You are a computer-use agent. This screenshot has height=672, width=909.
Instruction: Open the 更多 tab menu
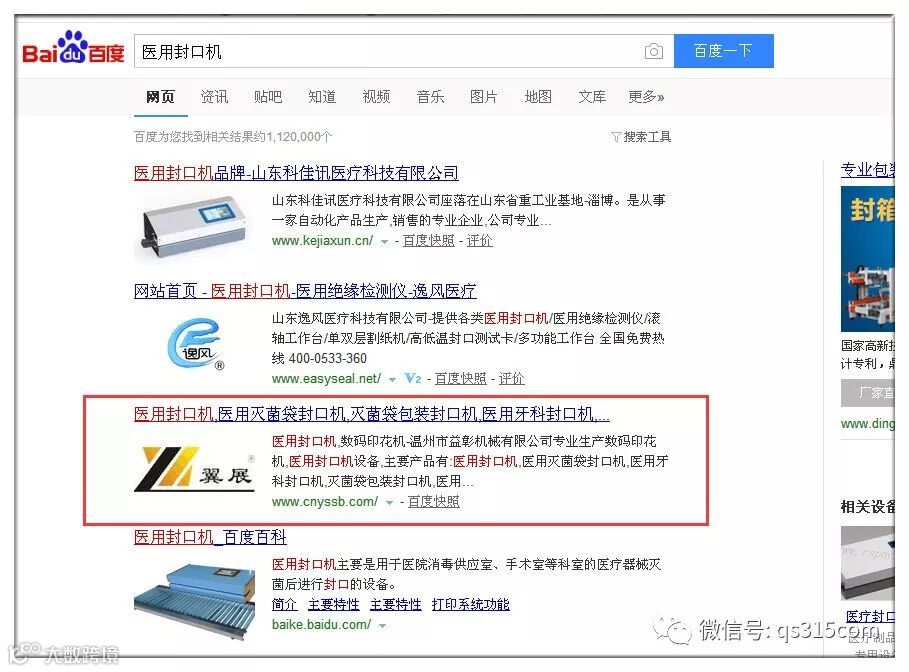646,97
